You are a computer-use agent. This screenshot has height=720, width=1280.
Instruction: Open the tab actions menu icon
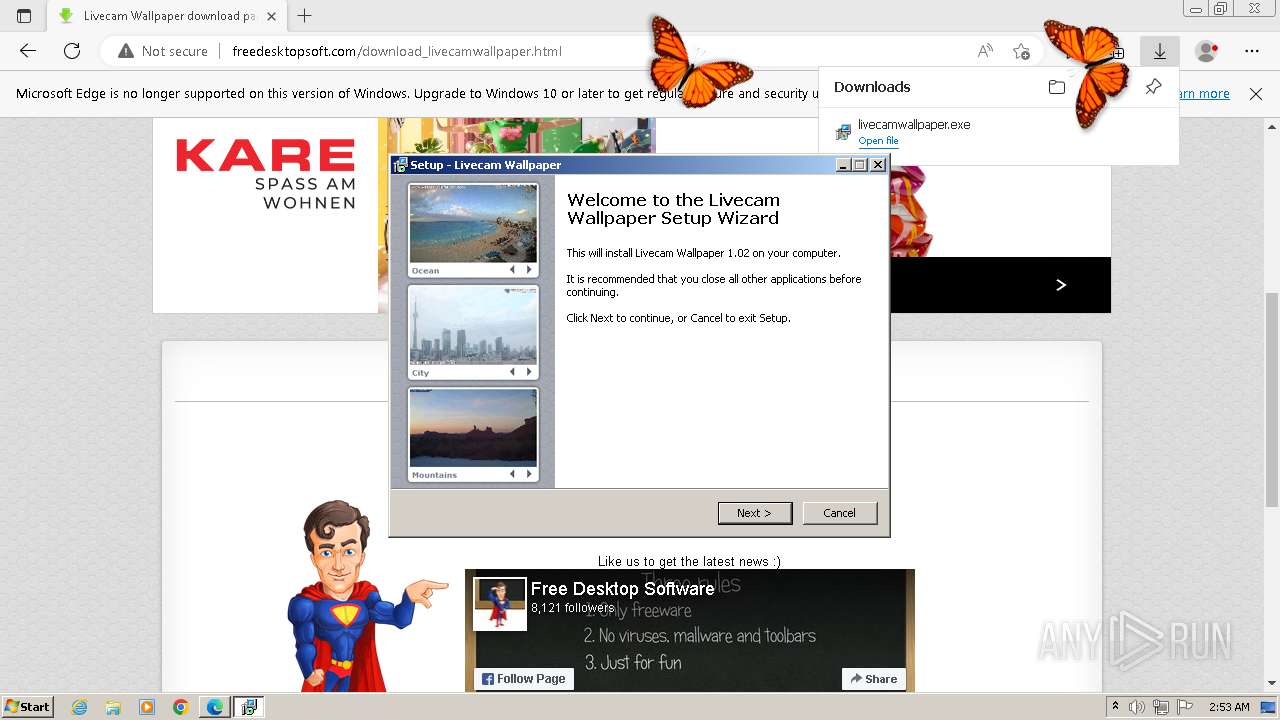[x=24, y=16]
